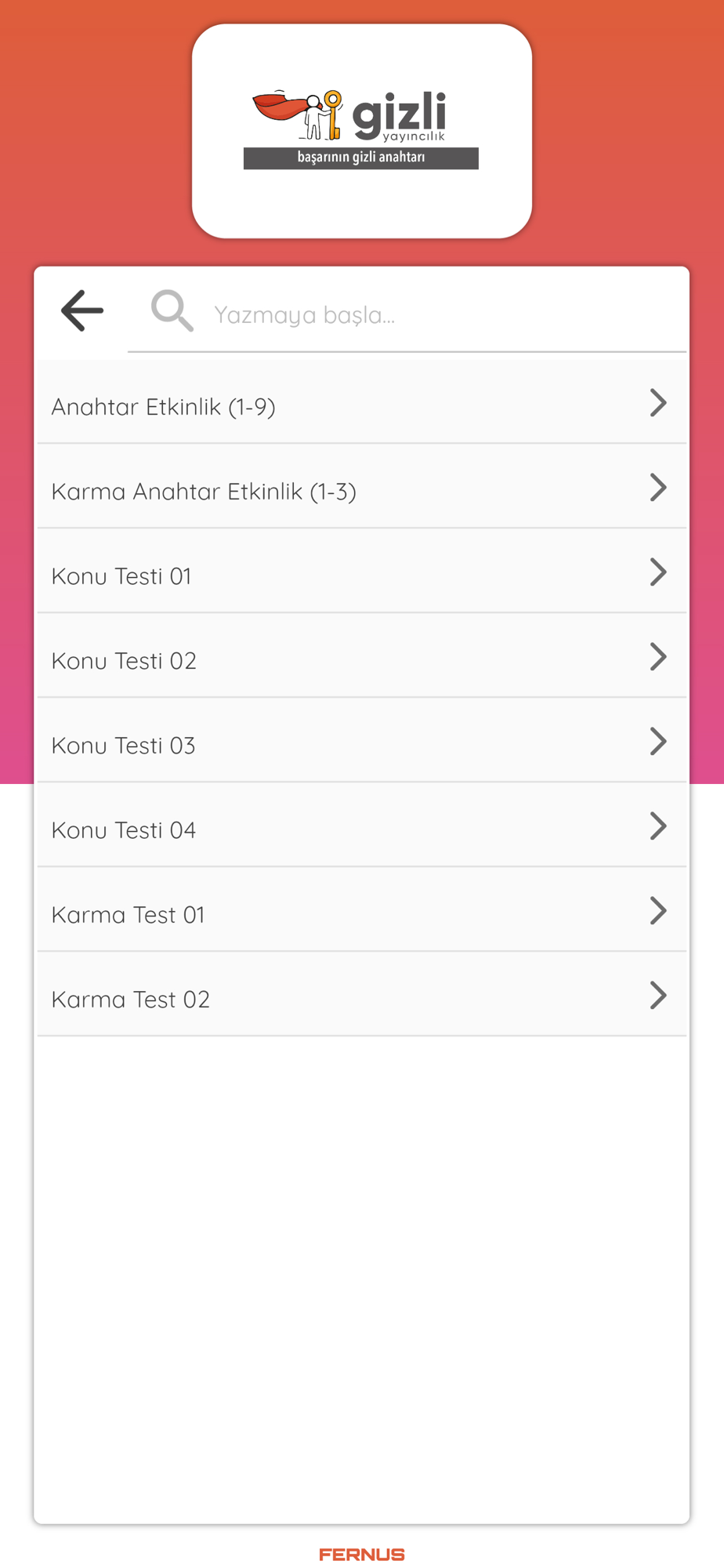Tap the arrow on Konu Testi 01
This screenshot has width=724, height=1568.
pos(658,572)
